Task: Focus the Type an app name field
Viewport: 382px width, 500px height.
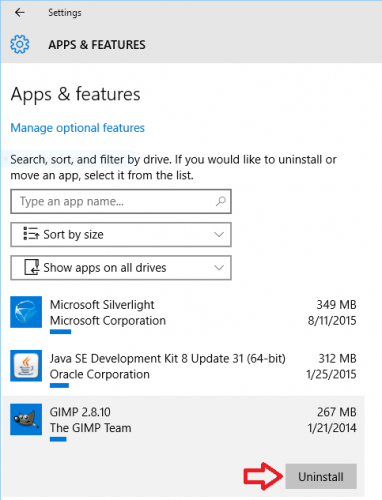Action: (121, 202)
